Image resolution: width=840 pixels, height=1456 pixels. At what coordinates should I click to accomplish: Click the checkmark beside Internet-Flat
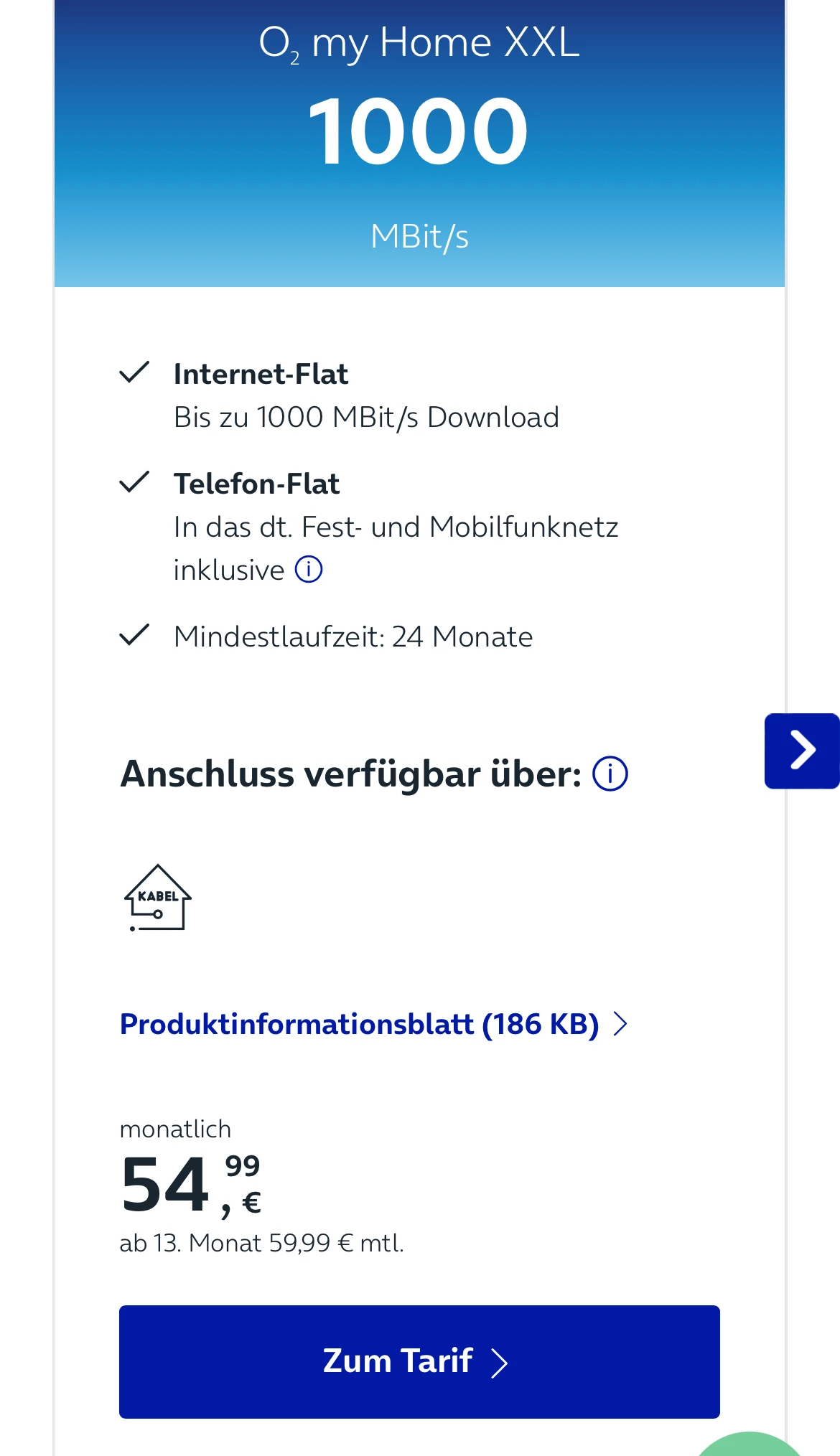(x=134, y=372)
